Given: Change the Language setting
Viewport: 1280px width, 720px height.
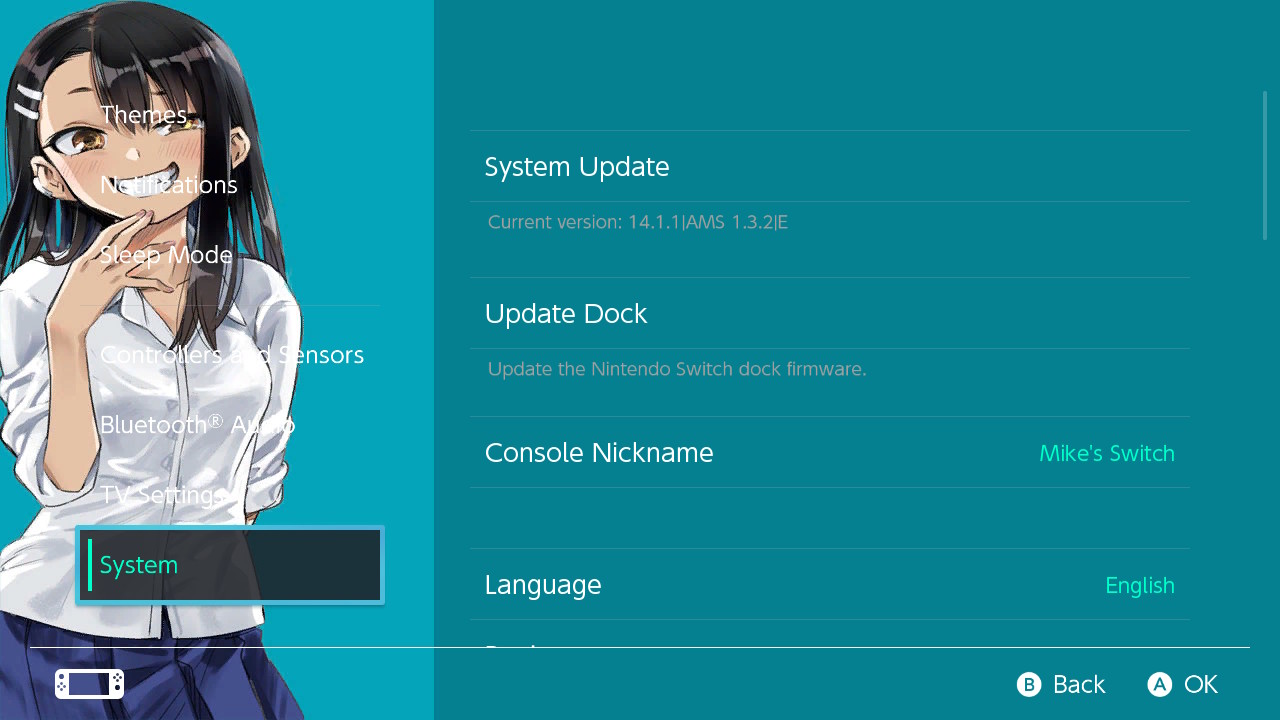Looking at the screenshot, I should tap(830, 584).
